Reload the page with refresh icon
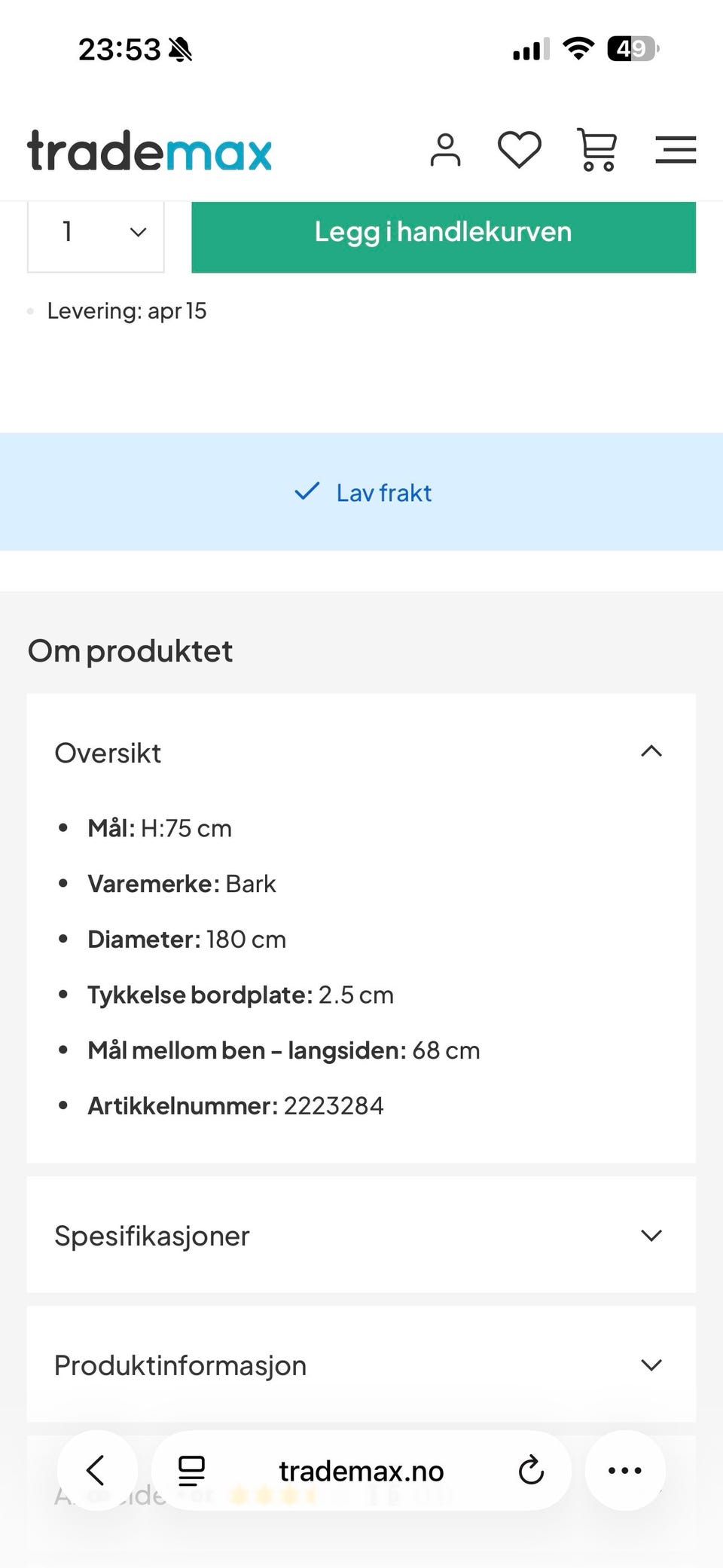This screenshot has width=723, height=1568. [531, 1470]
